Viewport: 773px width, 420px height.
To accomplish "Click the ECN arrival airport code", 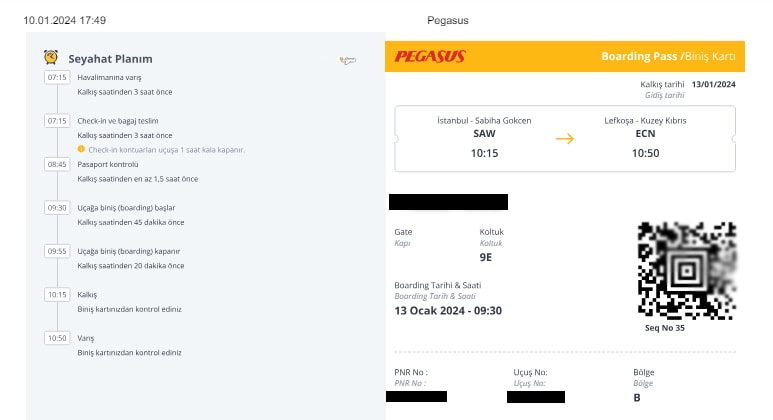I will (646, 133).
